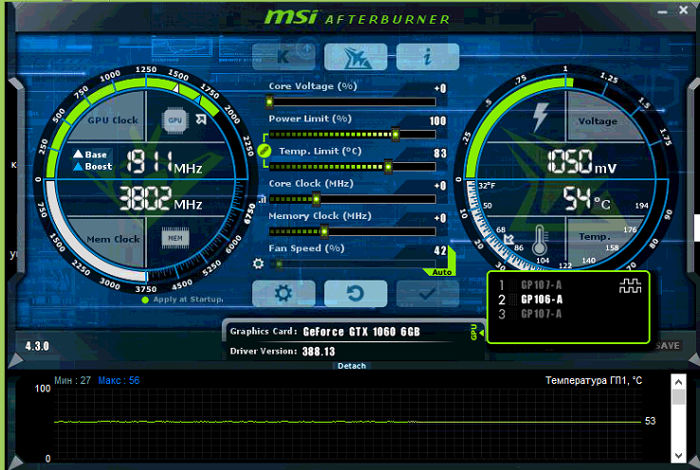Adjust the Power Limit slider handle
This screenshot has width=700, height=470.
coord(395,134)
